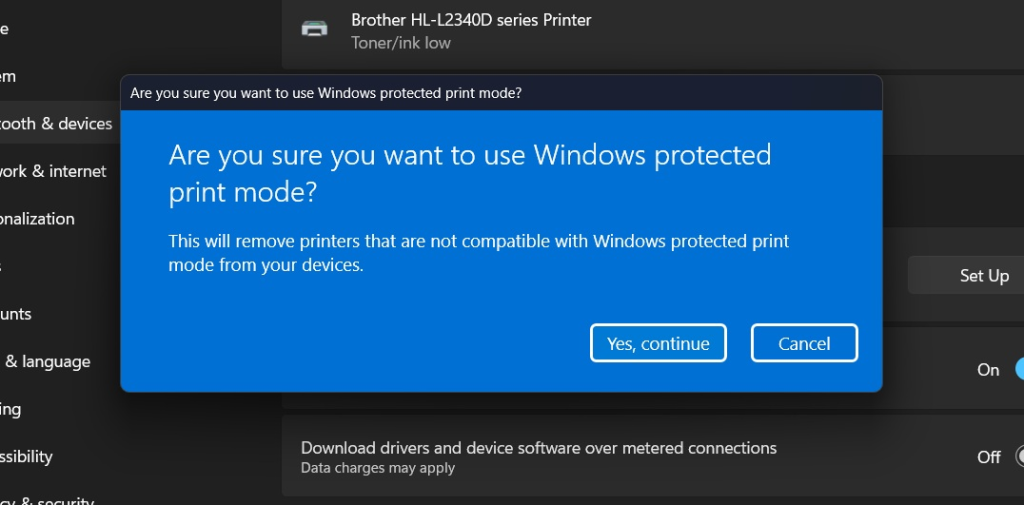Viewport: 1024px width, 505px height.
Task: Open the Gaming settings category
Action: pyautogui.click(x=11, y=410)
